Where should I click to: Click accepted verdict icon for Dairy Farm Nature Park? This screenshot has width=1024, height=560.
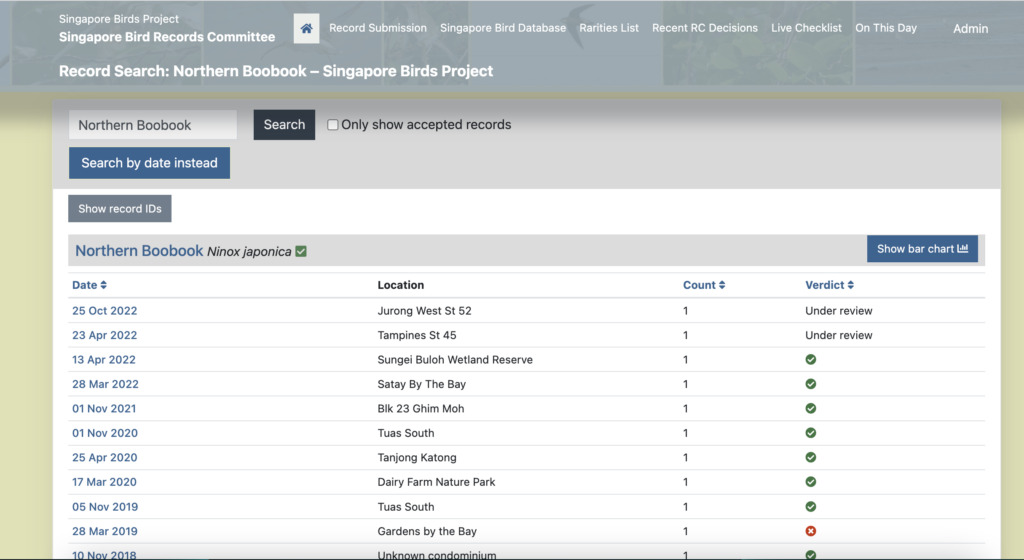811,482
